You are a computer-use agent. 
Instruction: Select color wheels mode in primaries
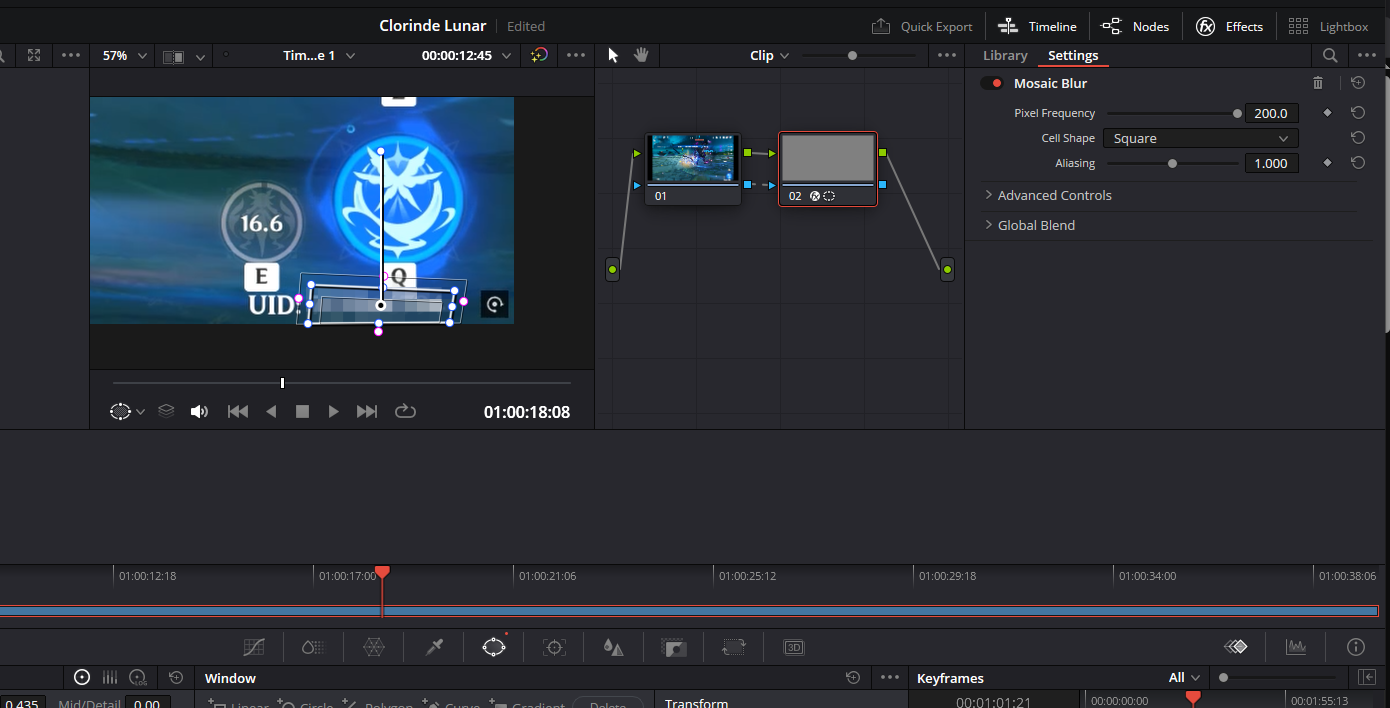click(x=82, y=678)
